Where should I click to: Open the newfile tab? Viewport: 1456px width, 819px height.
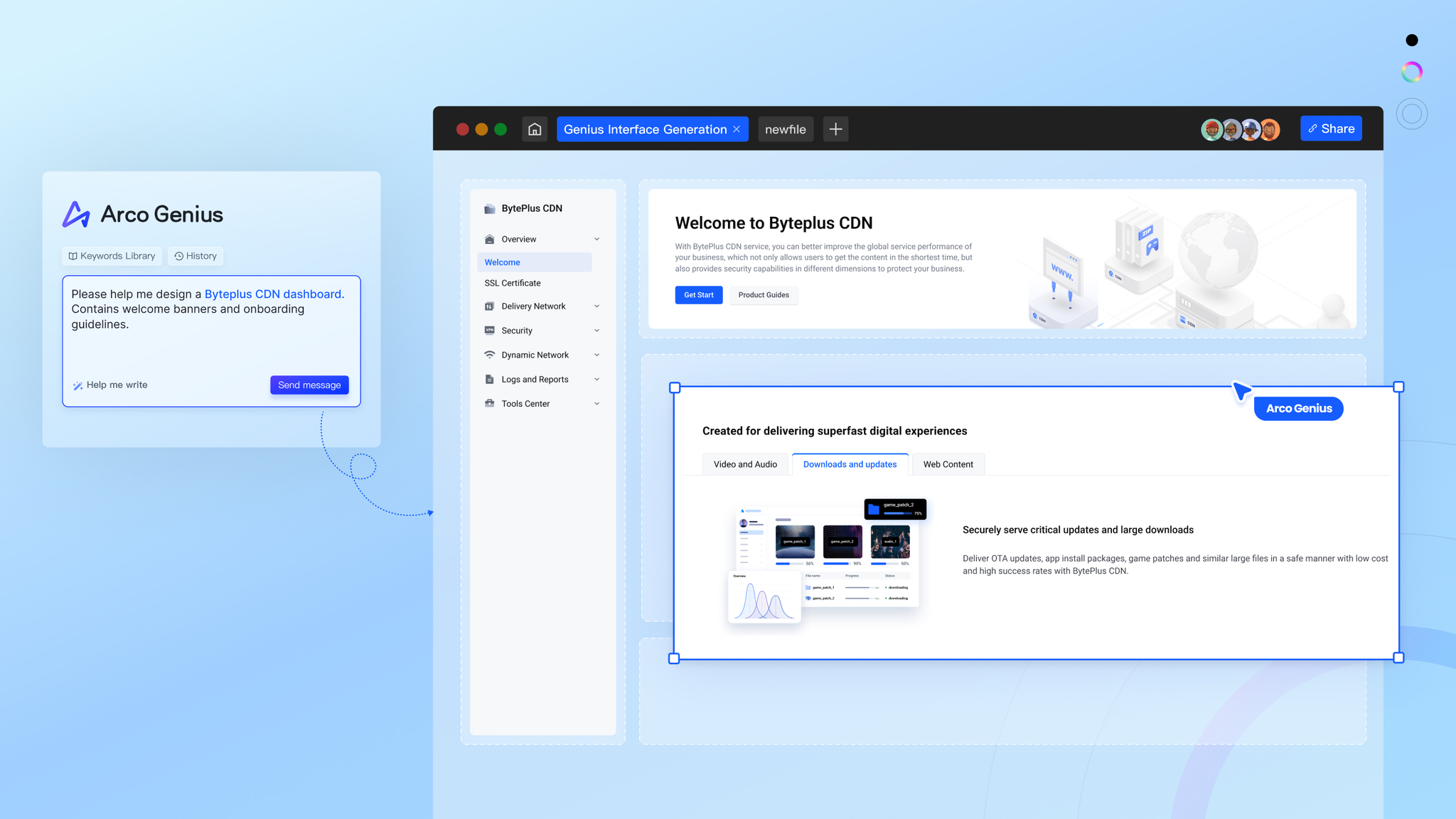coord(785,129)
